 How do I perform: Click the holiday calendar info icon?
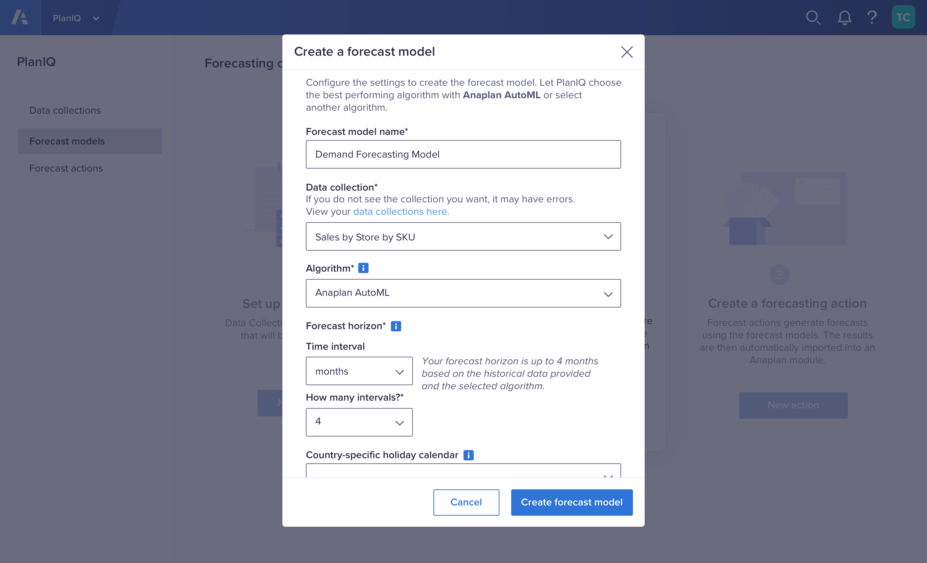coord(468,455)
